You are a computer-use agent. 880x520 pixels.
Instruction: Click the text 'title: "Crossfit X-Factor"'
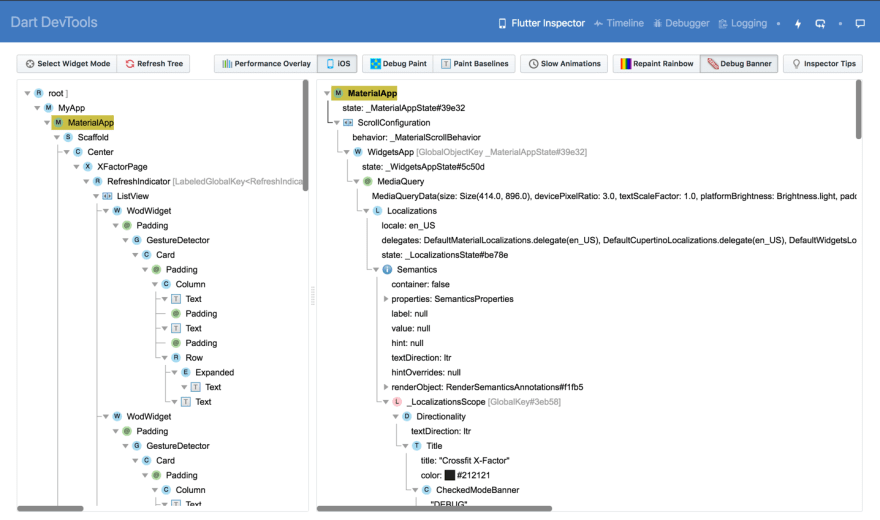coord(465,461)
